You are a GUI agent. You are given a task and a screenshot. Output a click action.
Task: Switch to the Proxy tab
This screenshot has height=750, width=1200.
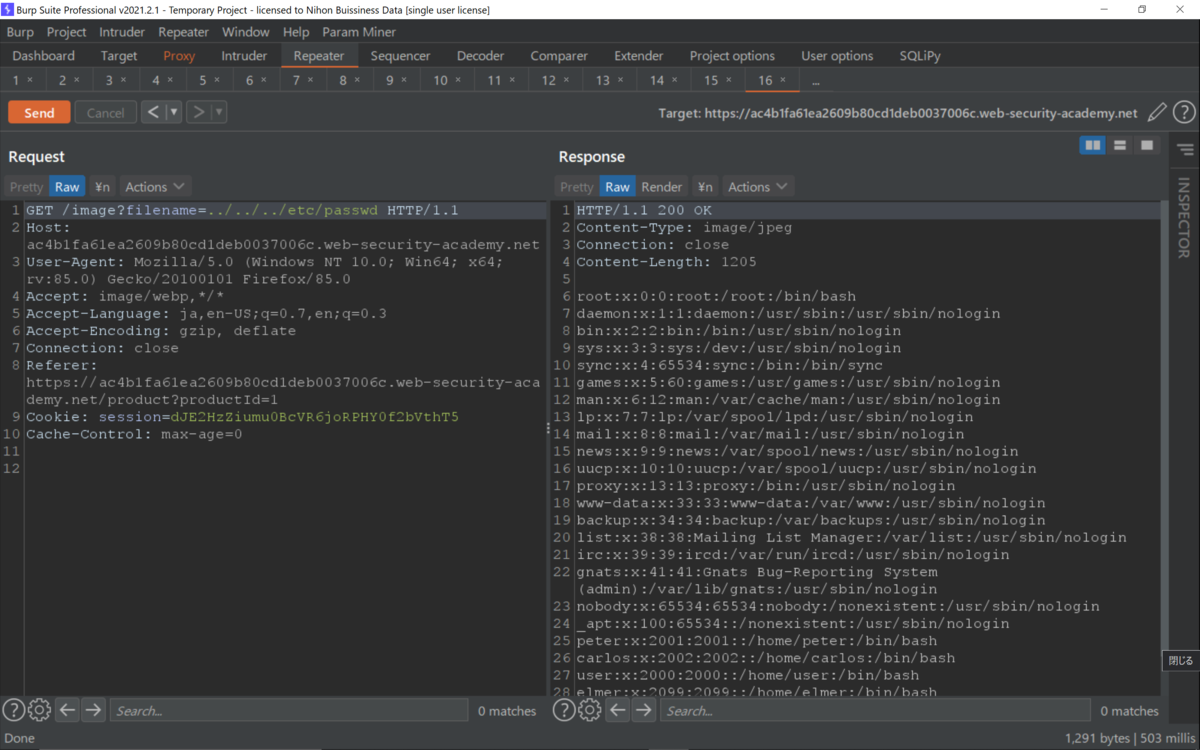click(x=179, y=56)
